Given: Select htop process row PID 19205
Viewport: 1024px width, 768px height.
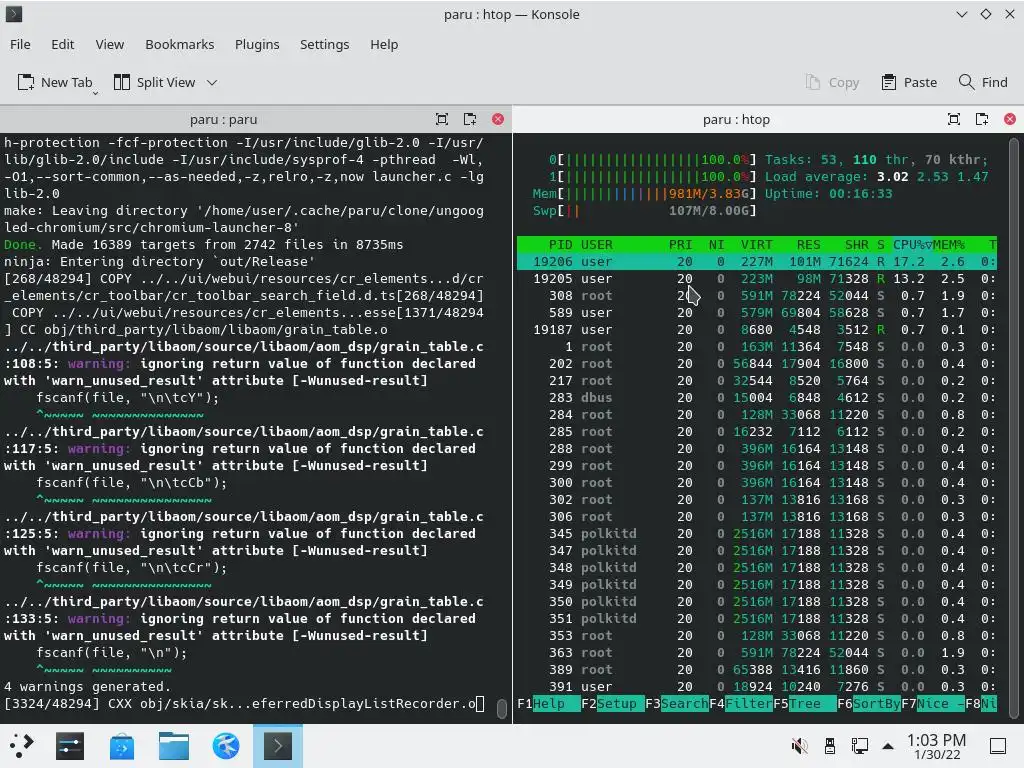Looking at the screenshot, I should [757, 278].
